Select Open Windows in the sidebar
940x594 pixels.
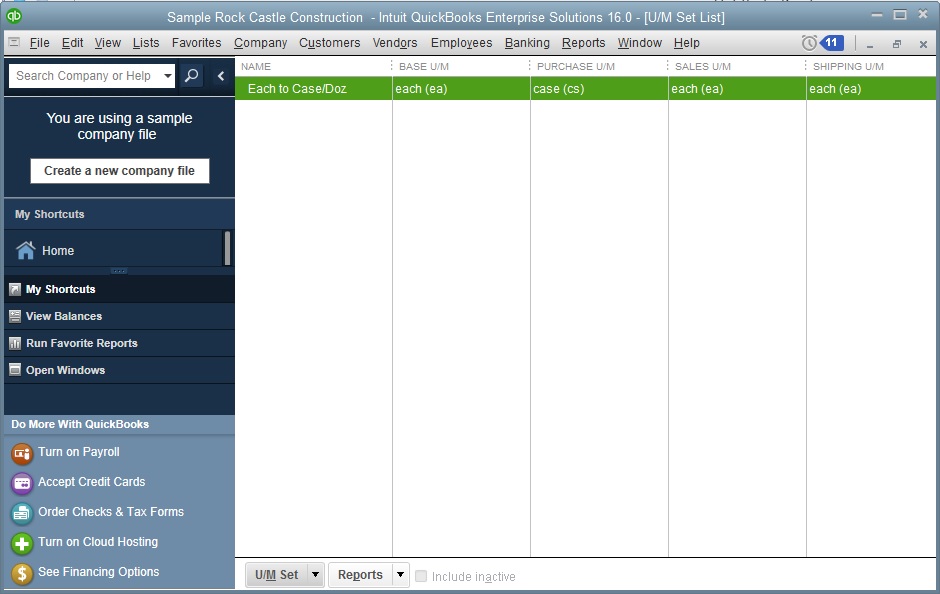[119, 370]
